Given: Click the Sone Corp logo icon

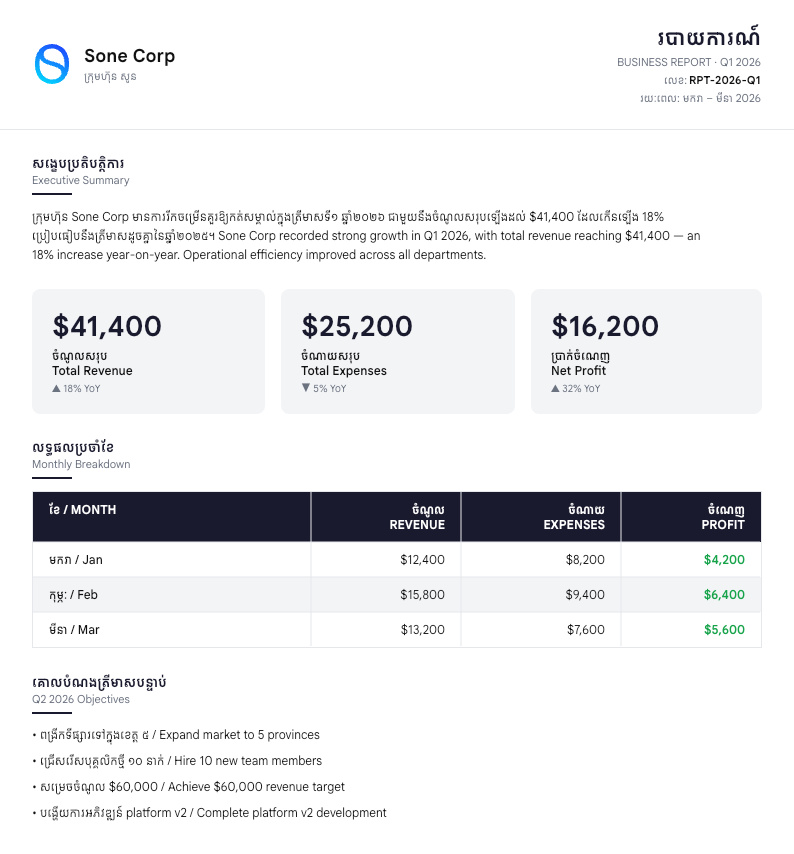Looking at the screenshot, I should [52, 64].
